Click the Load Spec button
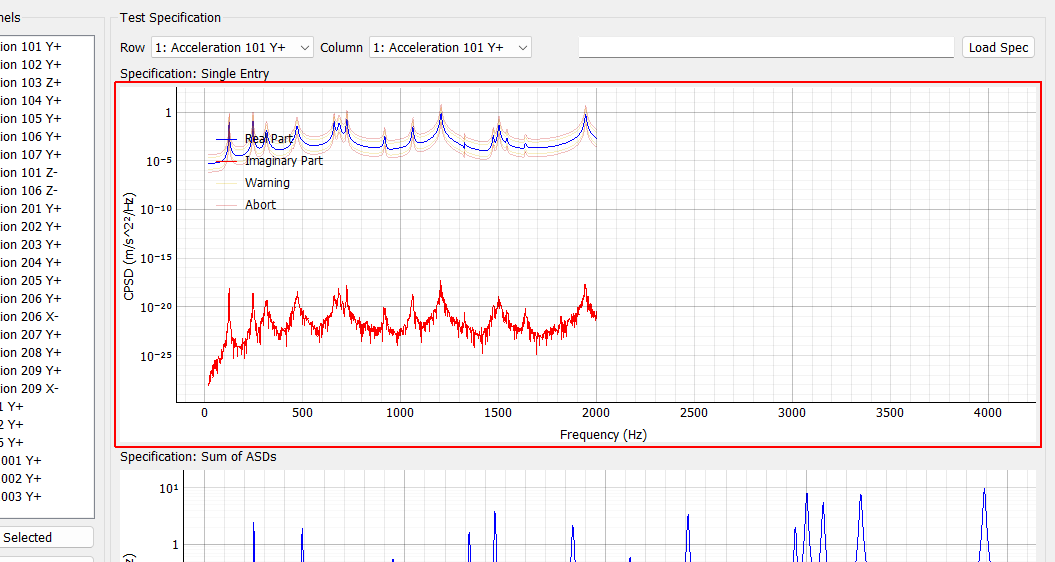The width and height of the screenshot is (1055, 562). pyautogui.click(x=998, y=48)
